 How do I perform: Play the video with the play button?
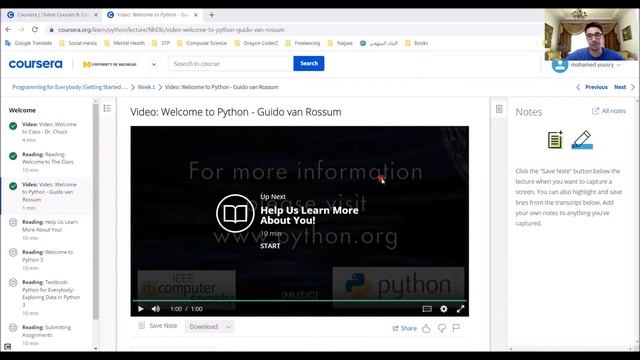point(141,309)
